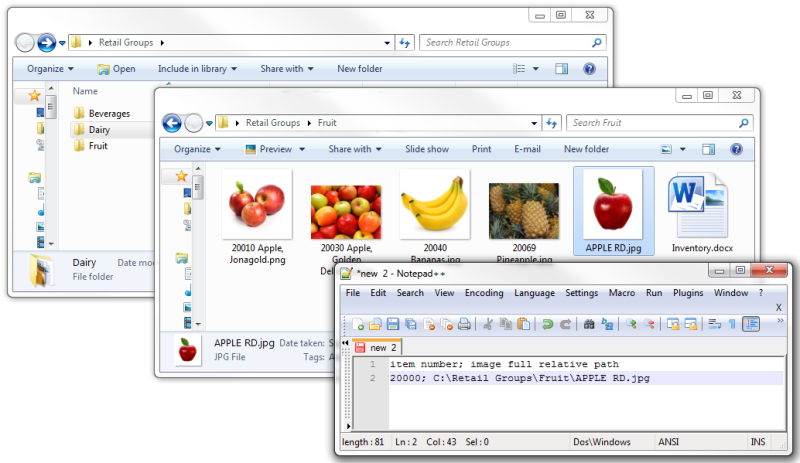Click the Forward arrow in Retail Groups window
The image size is (800, 463).
46,43
